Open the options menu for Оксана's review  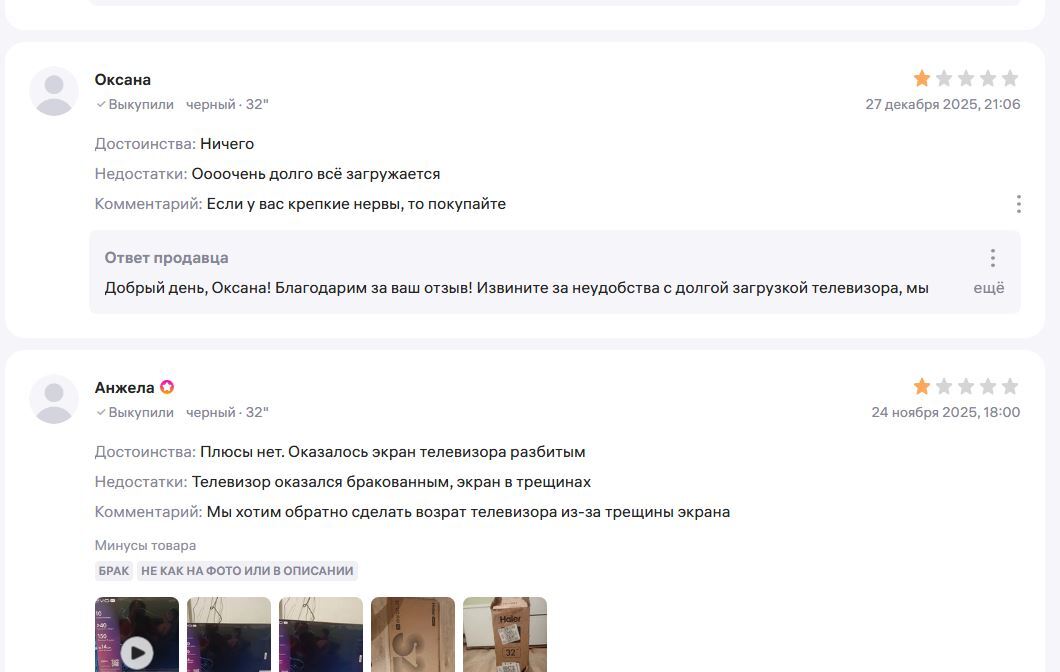[x=1018, y=204]
